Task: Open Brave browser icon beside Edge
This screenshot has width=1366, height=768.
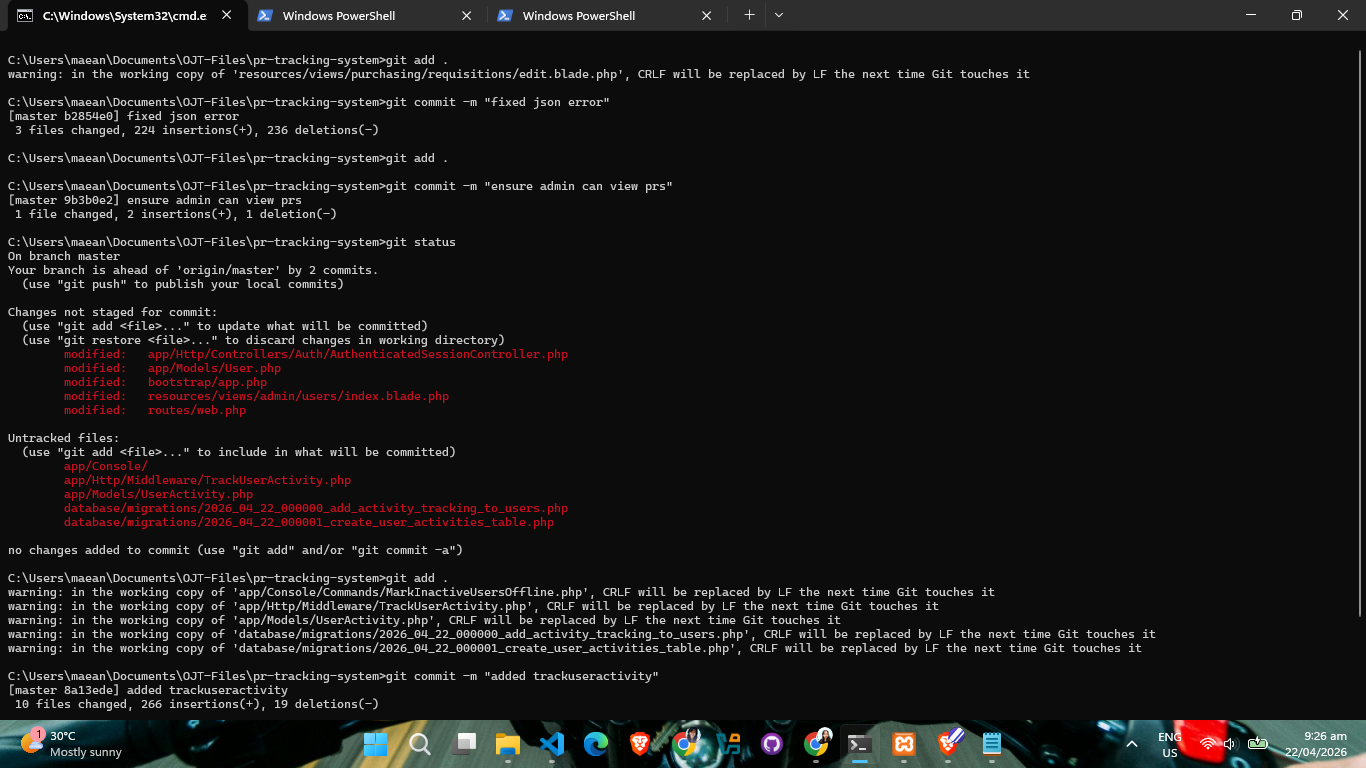Action: tap(640, 744)
